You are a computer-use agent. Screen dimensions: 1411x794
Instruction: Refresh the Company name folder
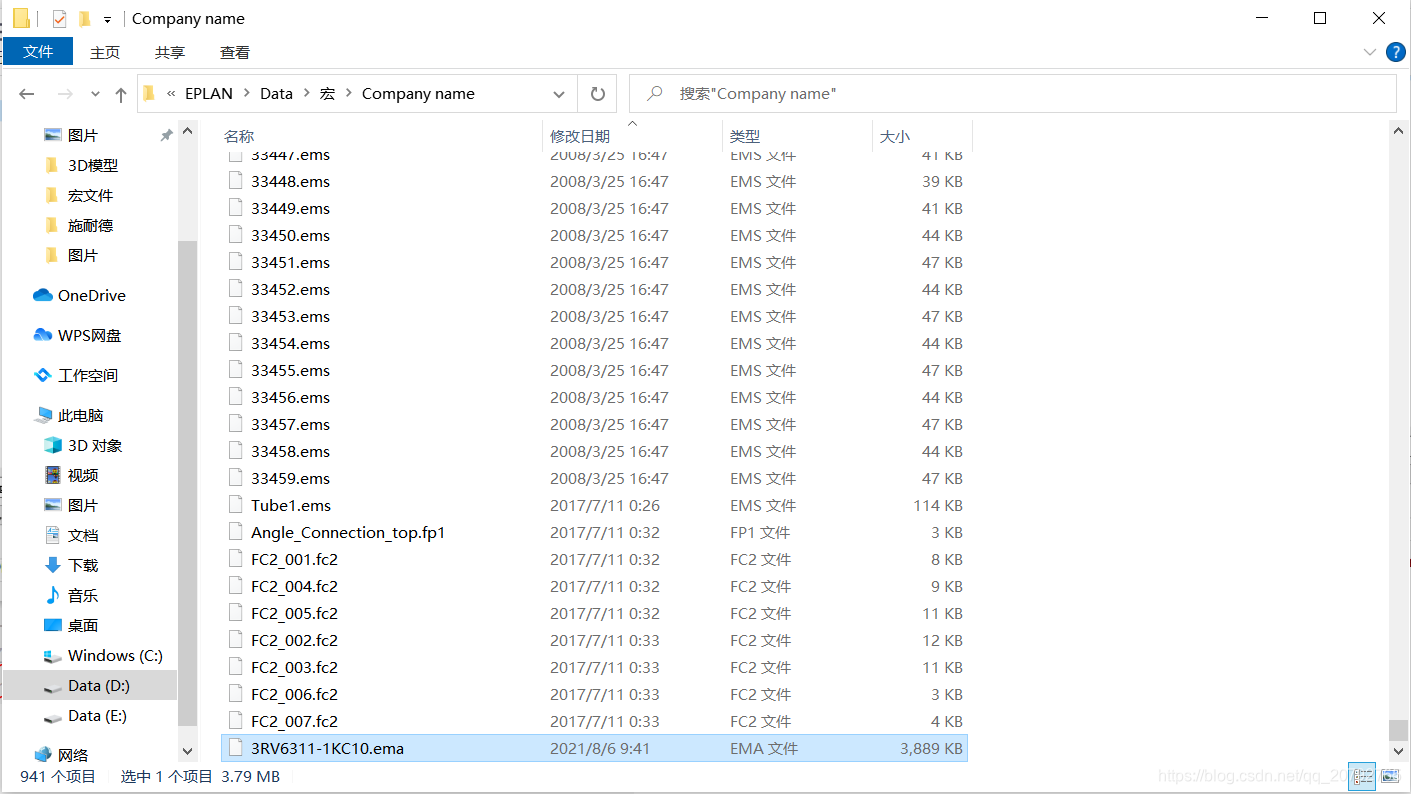[598, 94]
